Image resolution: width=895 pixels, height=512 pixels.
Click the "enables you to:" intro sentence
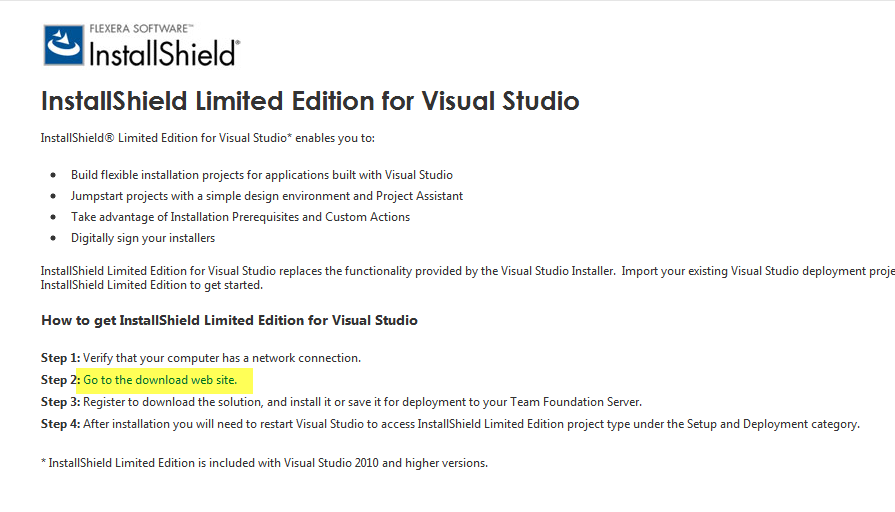(208, 137)
